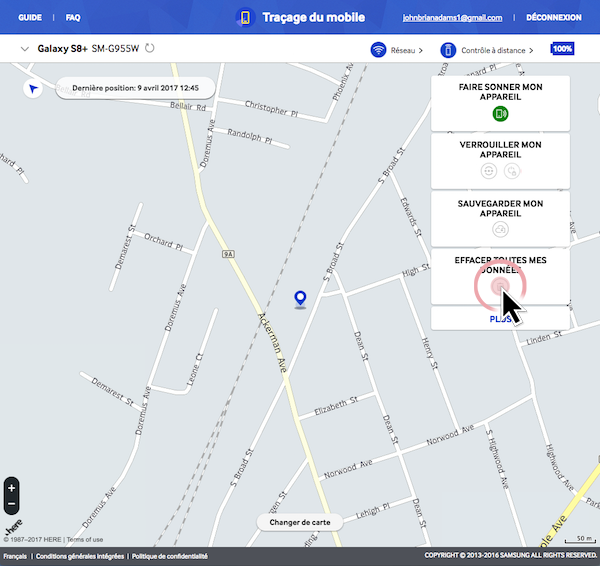Select SAUVEGARDER MON APPAREIL card

(x=500, y=219)
